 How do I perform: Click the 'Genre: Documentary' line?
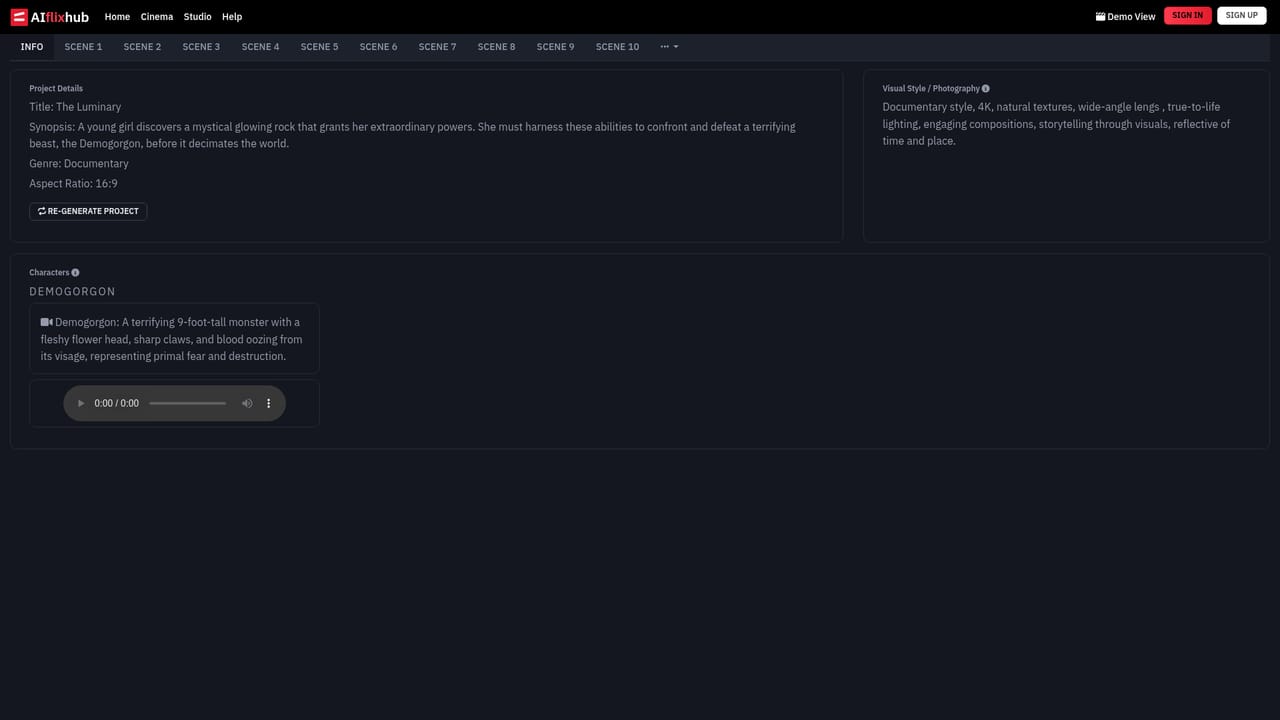(79, 164)
